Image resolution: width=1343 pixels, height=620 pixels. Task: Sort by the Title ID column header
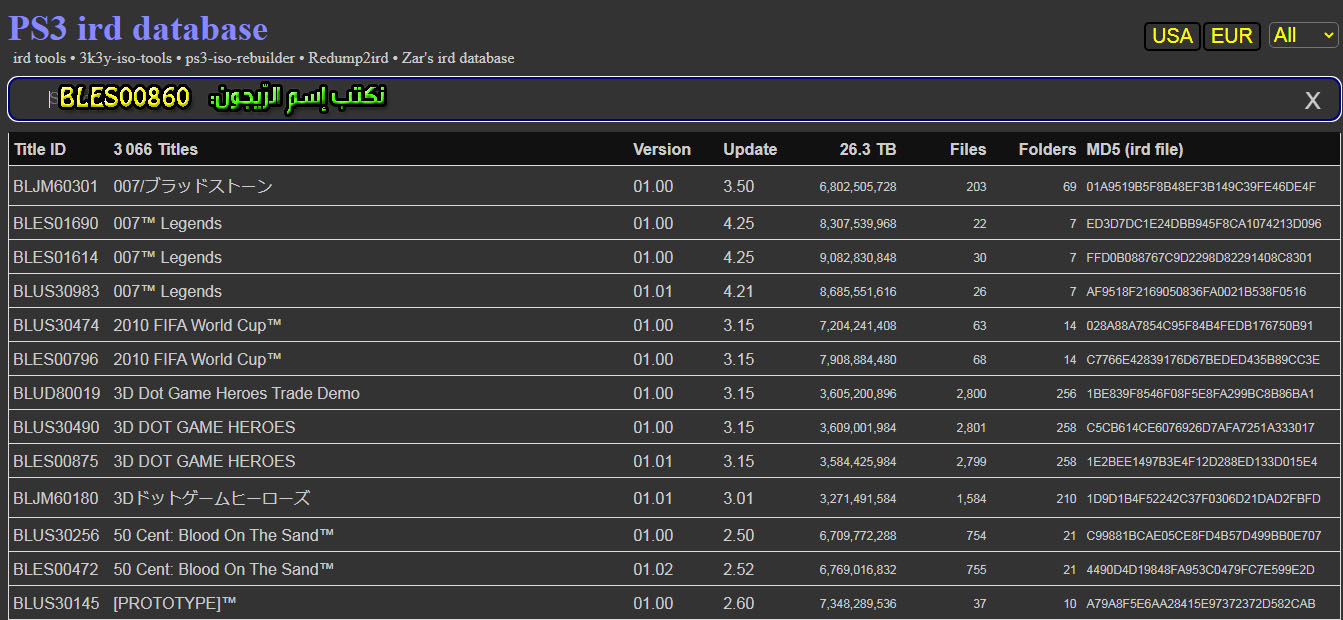tap(40, 149)
